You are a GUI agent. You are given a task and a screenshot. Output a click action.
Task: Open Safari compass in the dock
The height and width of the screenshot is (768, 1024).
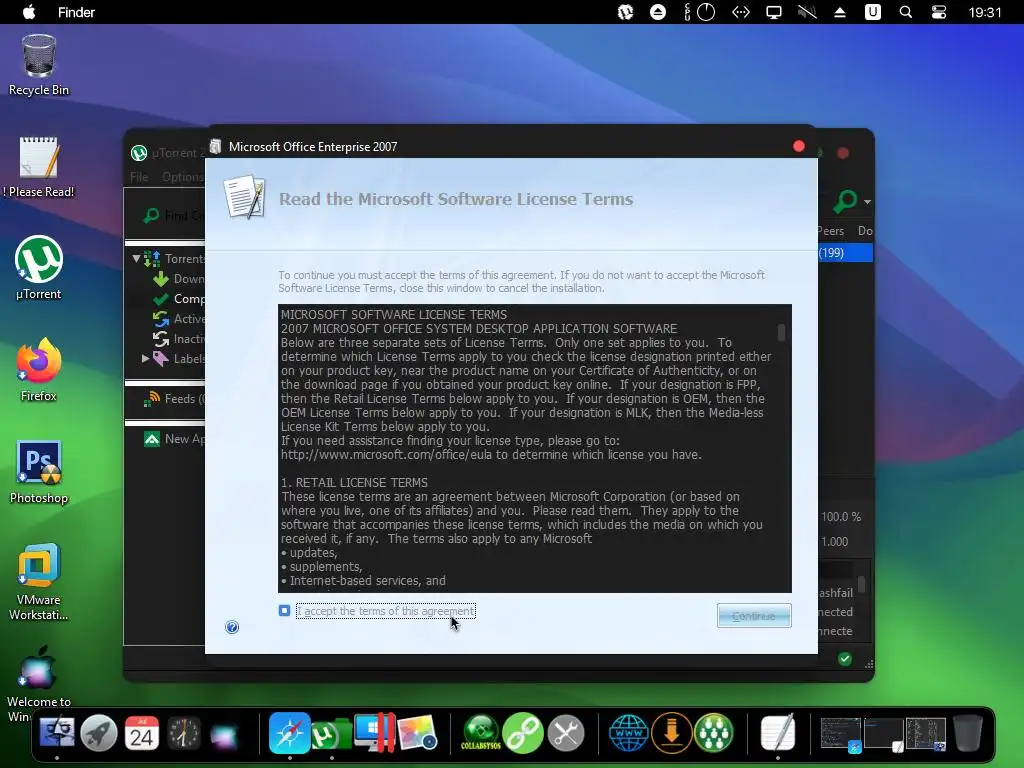pos(289,733)
